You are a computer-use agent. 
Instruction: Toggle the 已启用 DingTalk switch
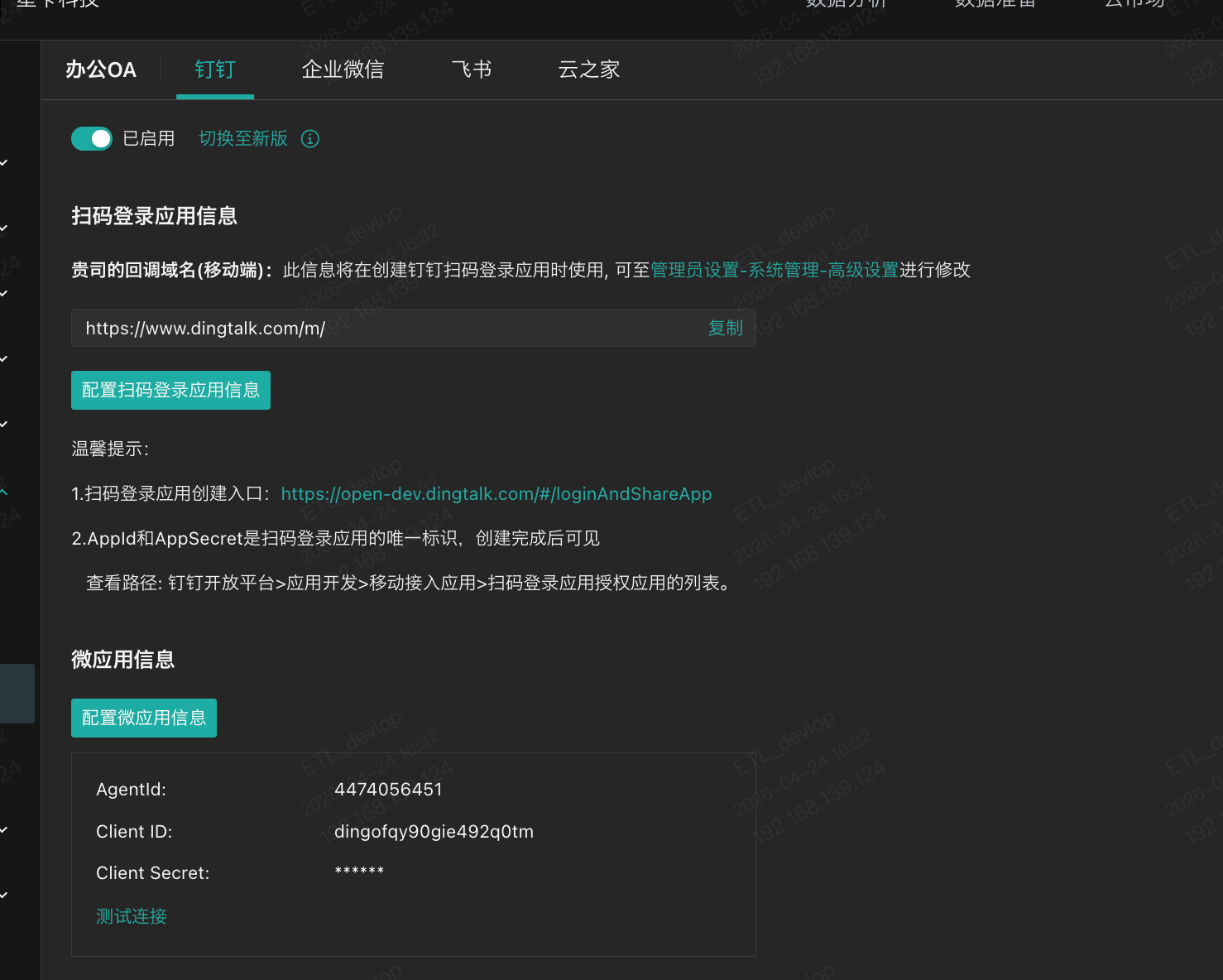pos(92,138)
